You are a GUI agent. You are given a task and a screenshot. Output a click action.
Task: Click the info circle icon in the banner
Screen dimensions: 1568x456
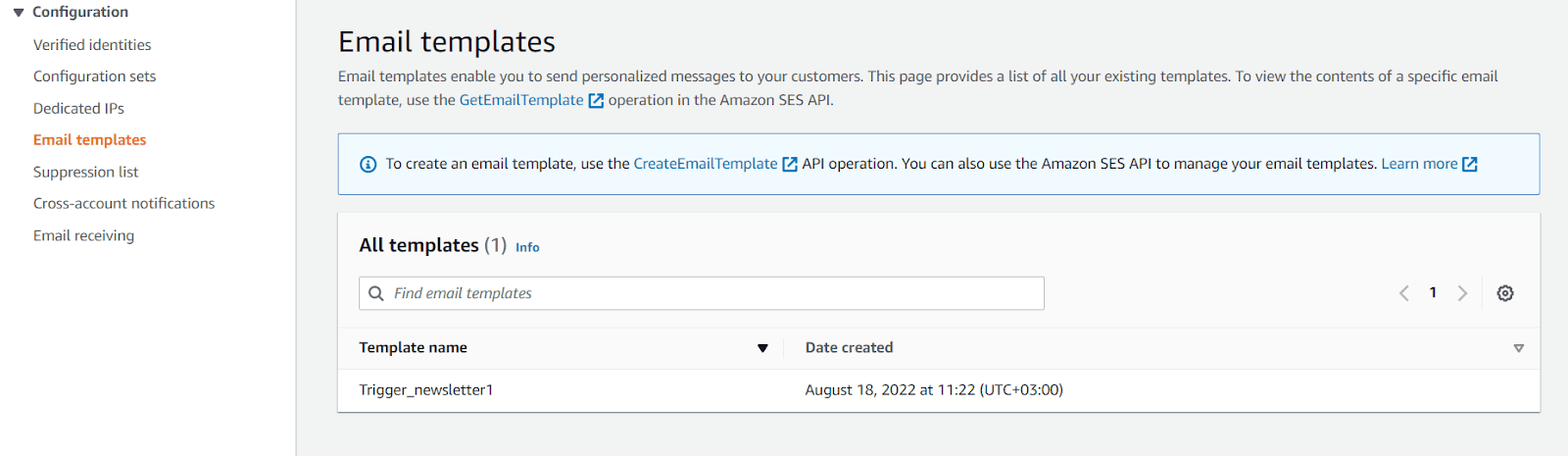click(x=368, y=165)
